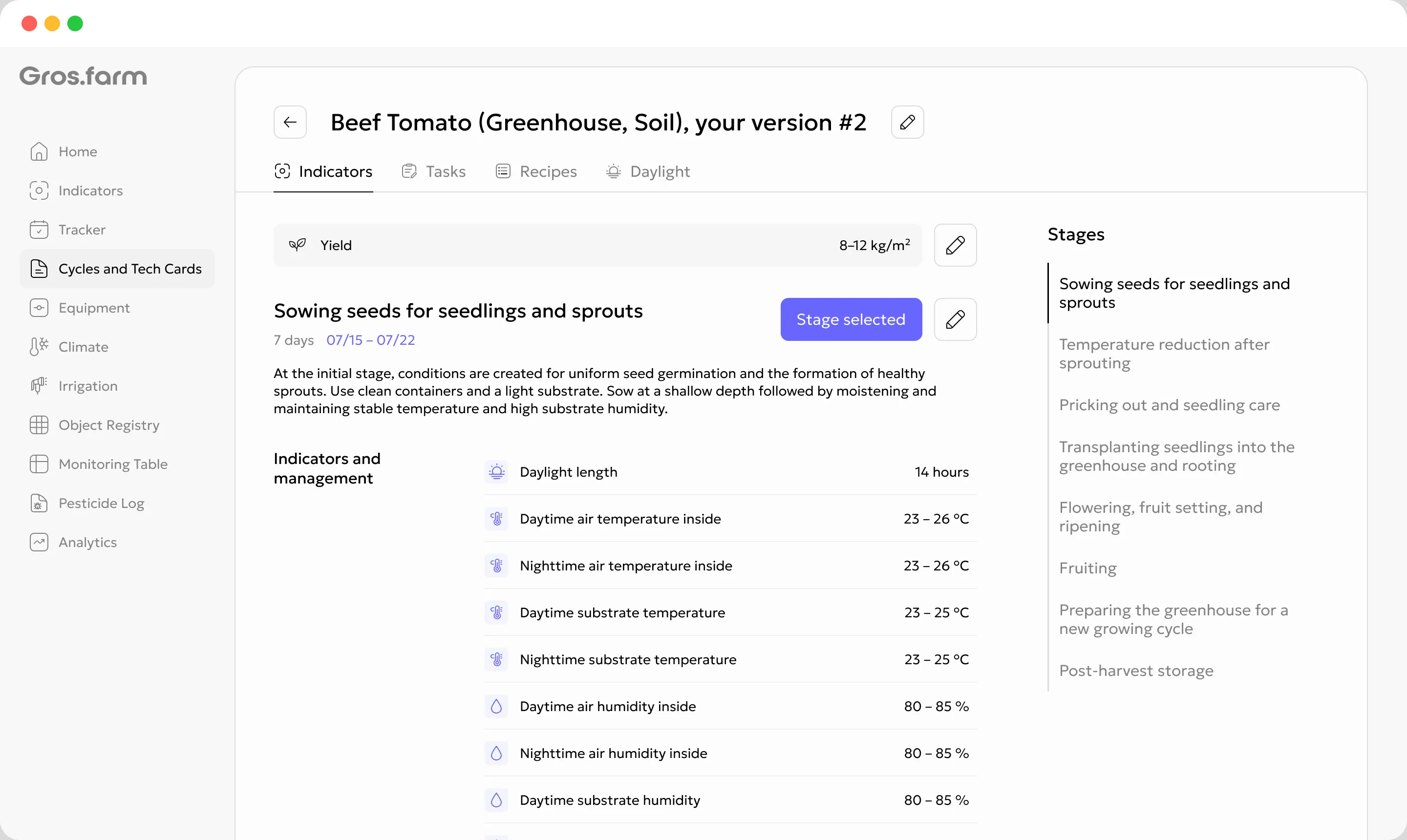Open the Daylight tab
The image size is (1407, 840).
point(648,171)
